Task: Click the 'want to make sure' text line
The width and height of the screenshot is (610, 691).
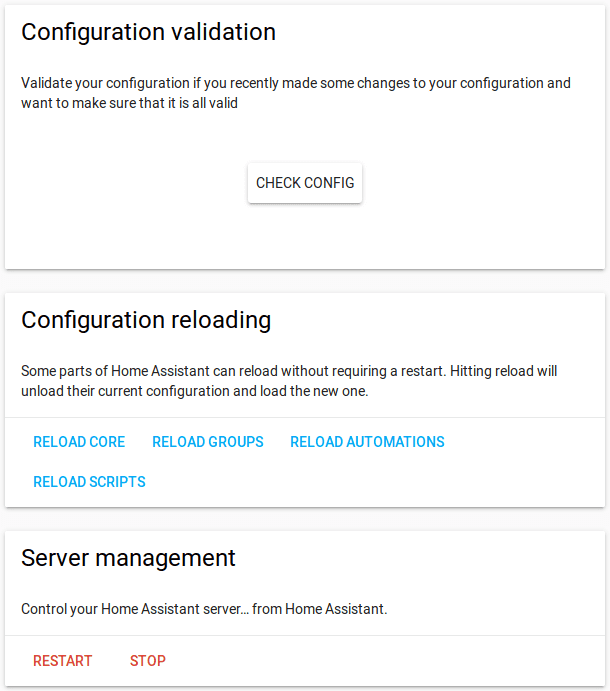Action: coord(129,102)
